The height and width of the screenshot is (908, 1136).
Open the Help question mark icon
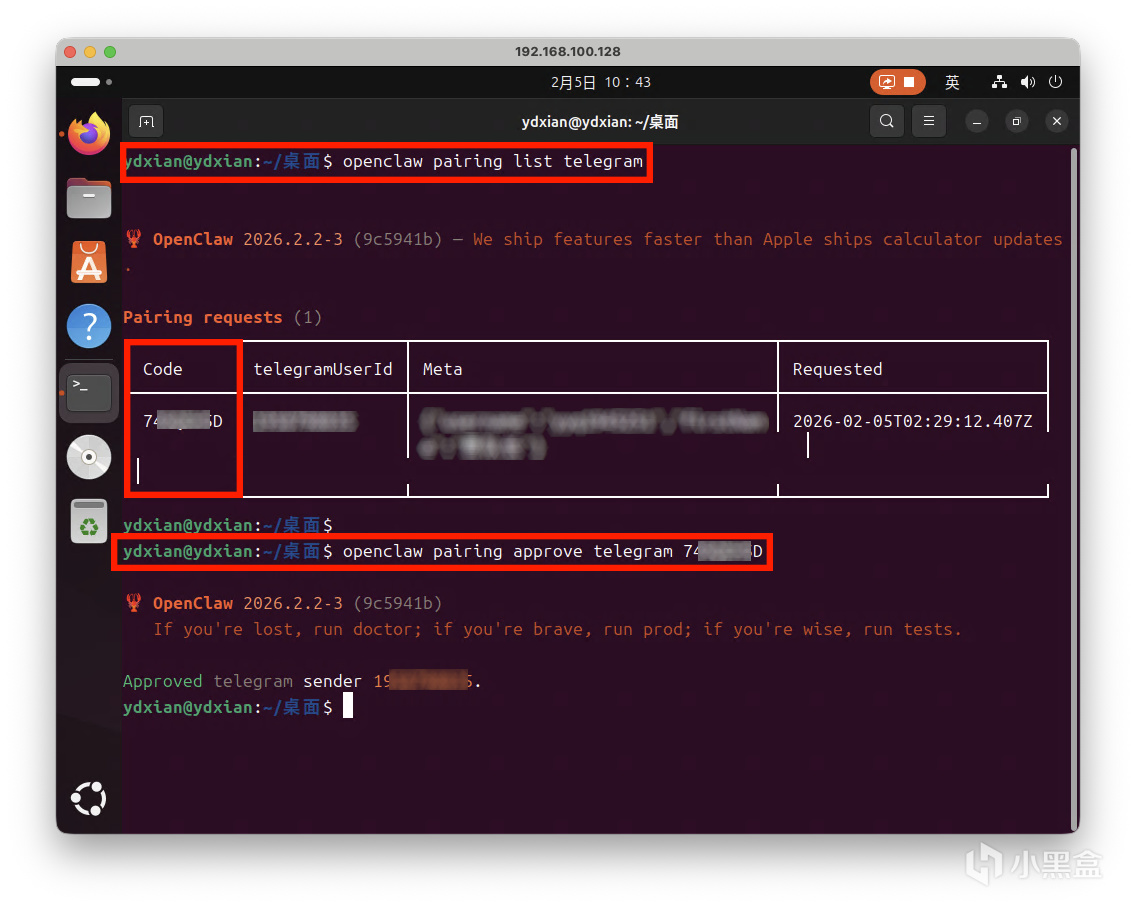coord(89,326)
